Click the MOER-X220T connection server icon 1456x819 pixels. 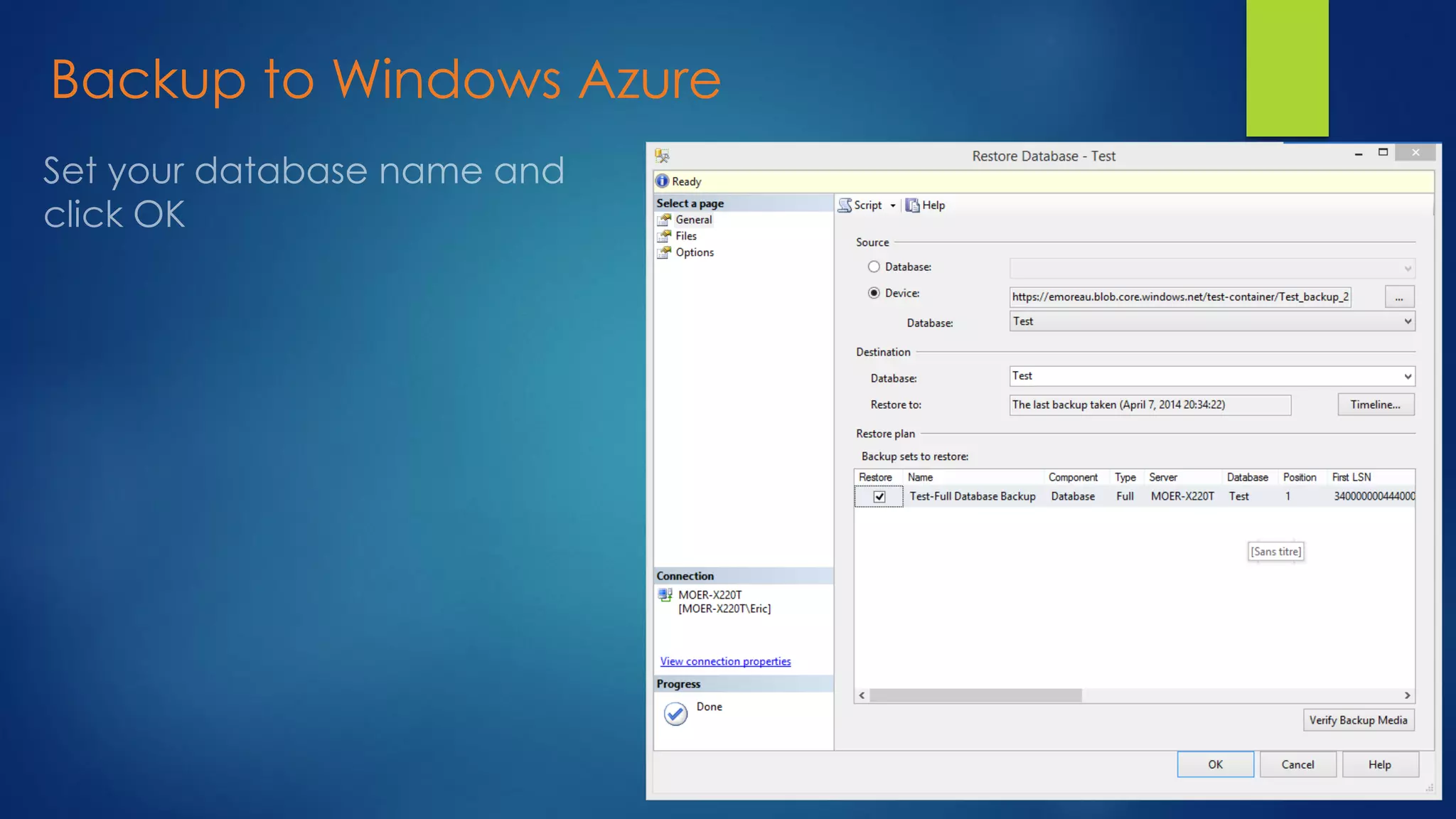tap(665, 595)
